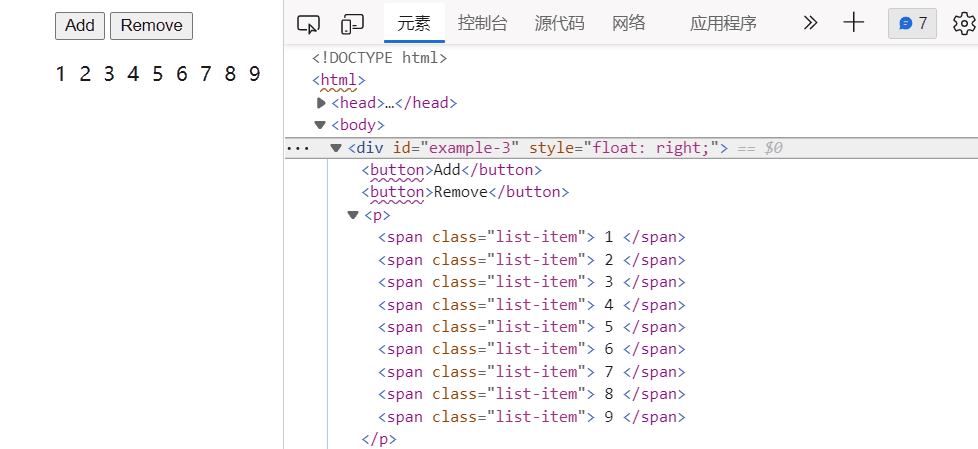Select the span list-item 2 line

532,259
